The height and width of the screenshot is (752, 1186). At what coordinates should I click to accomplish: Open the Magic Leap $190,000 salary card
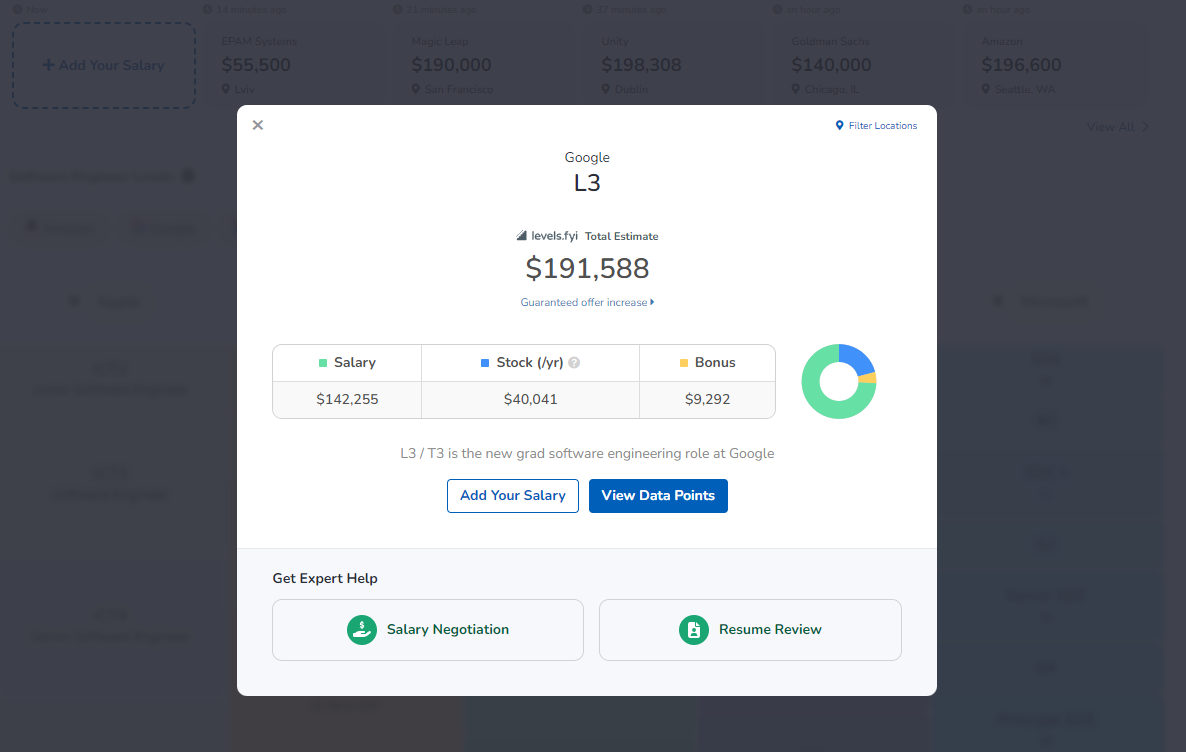[486, 65]
